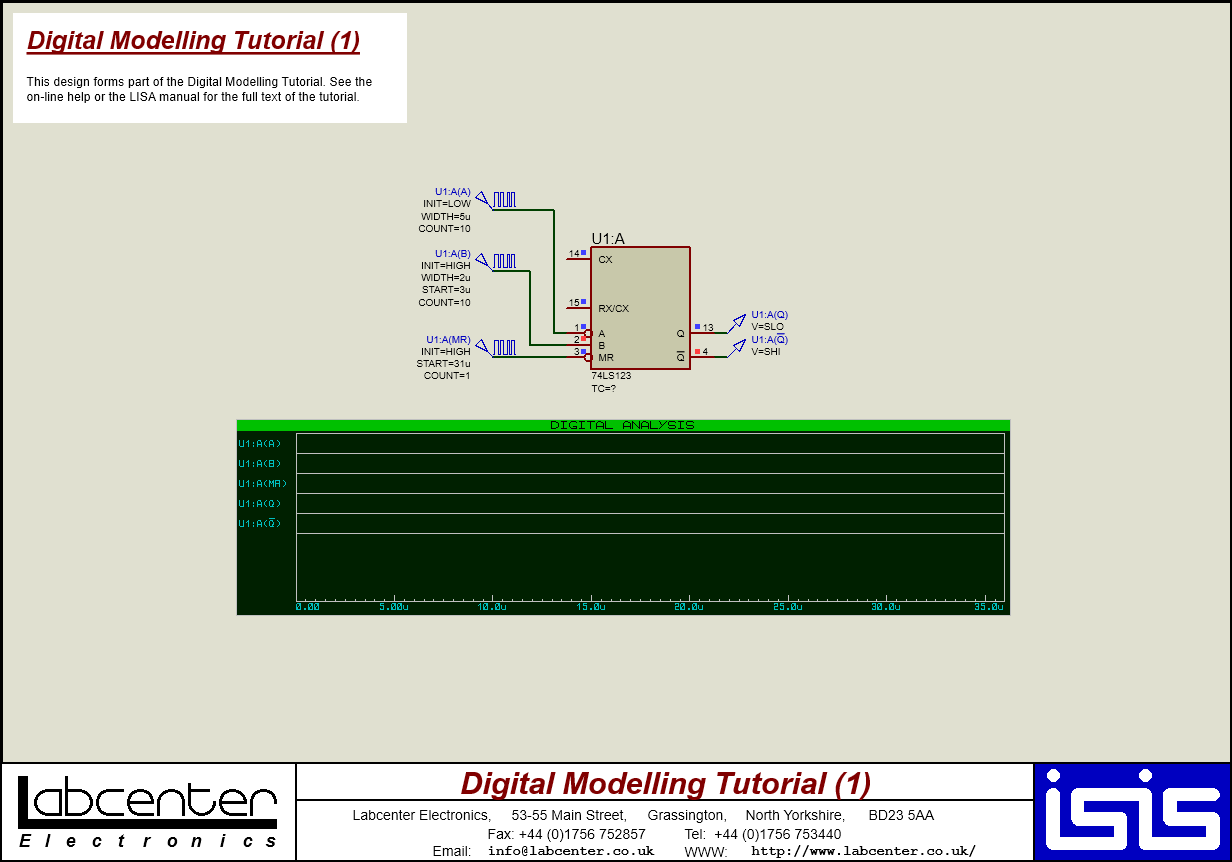Select the U1:A(B) clock generator symbol
The height and width of the screenshot is (862, 1232).
tap(503, 262)
